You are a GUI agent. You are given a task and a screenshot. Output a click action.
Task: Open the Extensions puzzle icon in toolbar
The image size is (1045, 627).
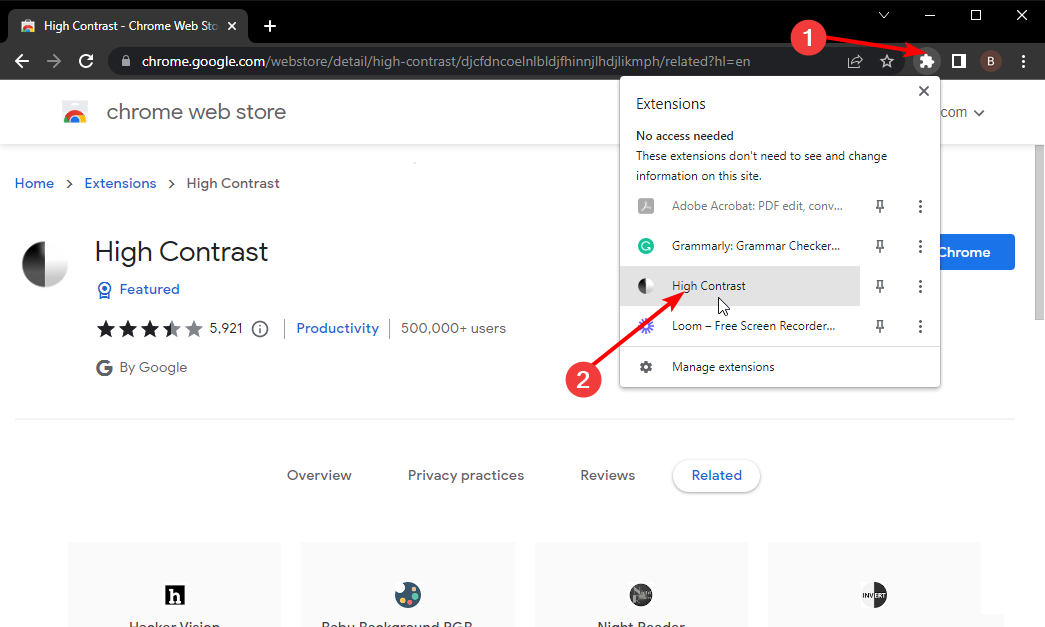click(x=926, y=61)
